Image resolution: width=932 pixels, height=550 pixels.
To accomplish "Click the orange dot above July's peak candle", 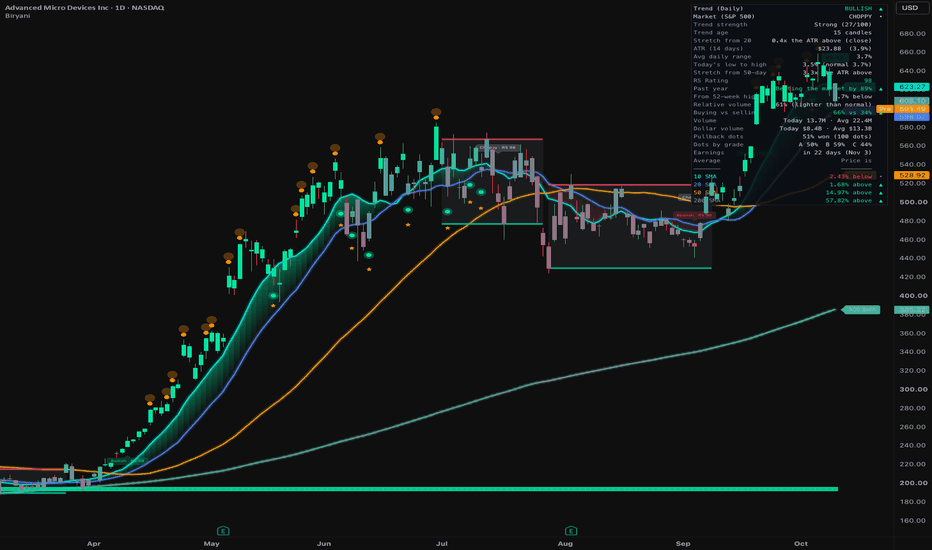I will point(436,112).
